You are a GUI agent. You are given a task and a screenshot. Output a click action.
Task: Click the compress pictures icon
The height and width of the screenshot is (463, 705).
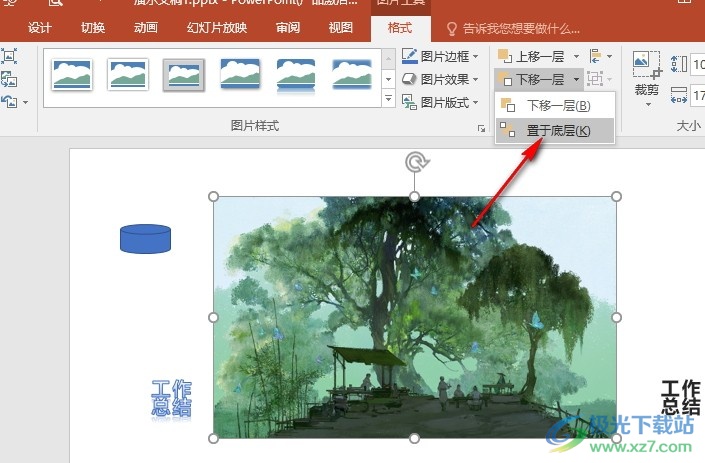point(9,56)
